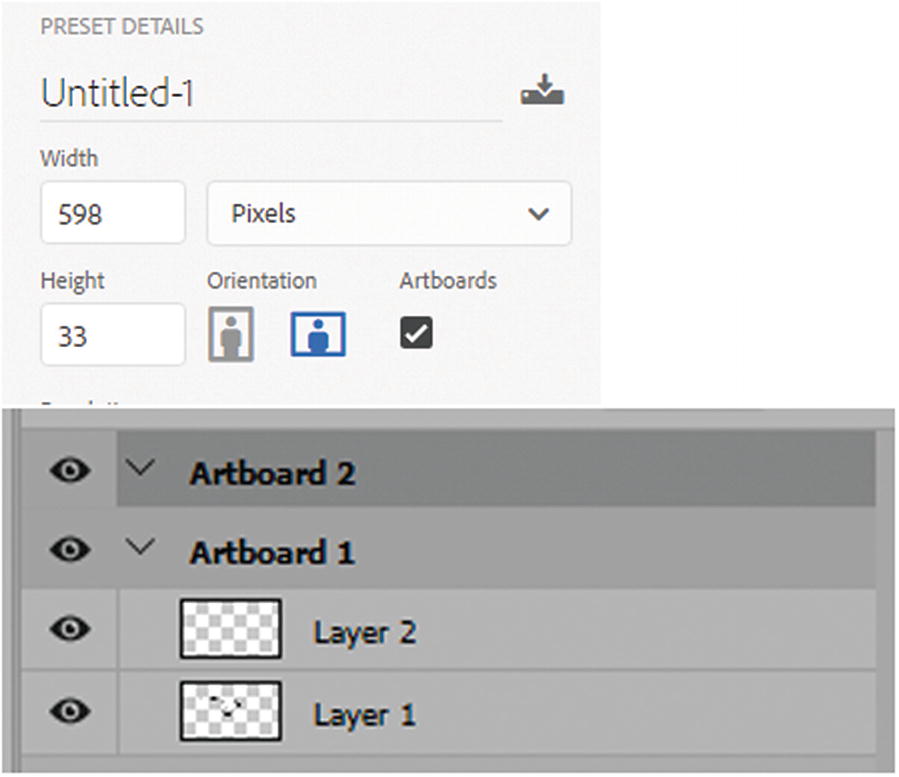This screenshot has width=899, height=777.
Task: Select landscape orientation icon
Action: pyautogui.click(x=318, y=334)
